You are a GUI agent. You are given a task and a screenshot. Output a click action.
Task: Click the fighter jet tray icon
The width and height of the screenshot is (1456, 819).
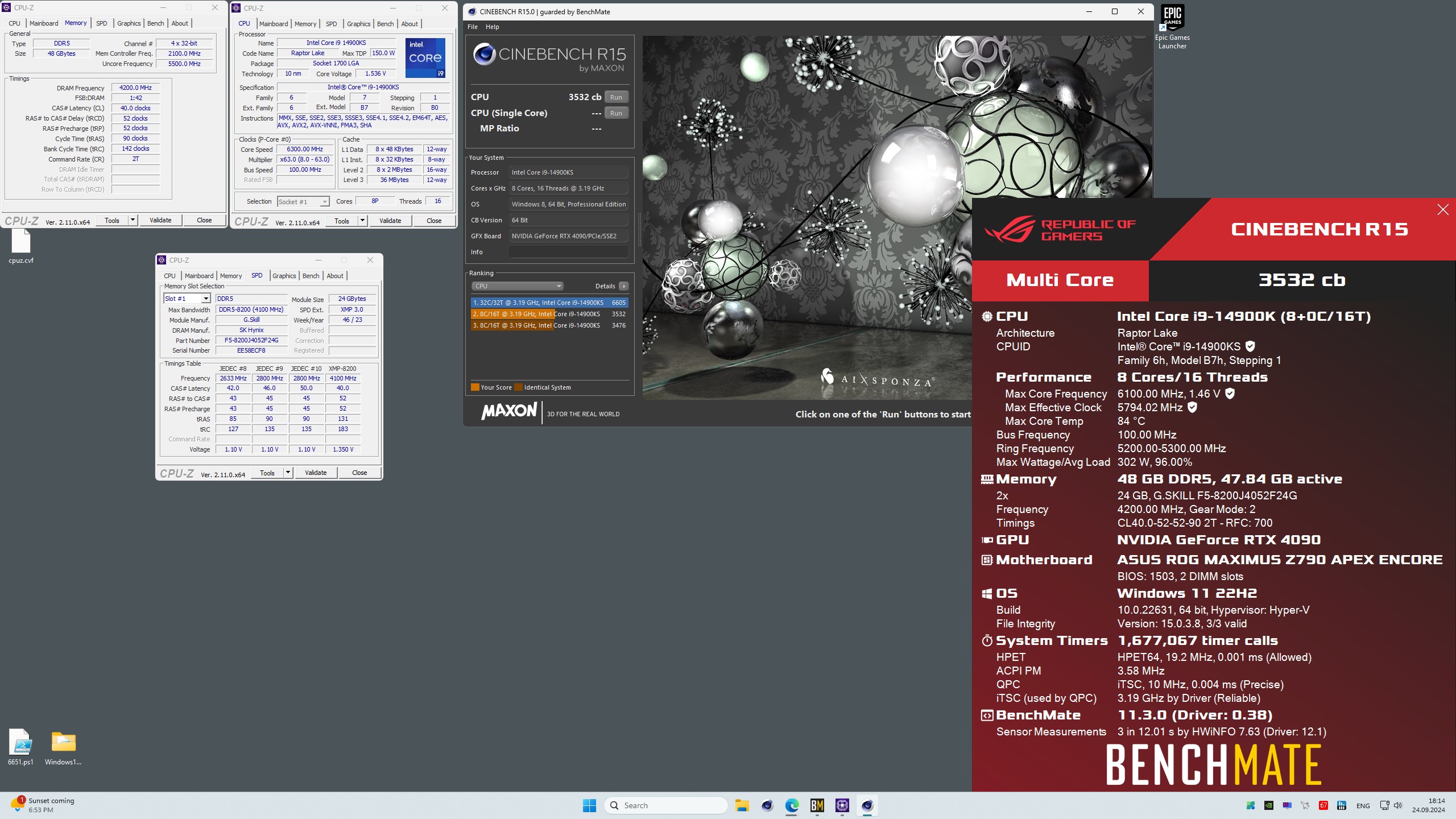point(1305,805)
